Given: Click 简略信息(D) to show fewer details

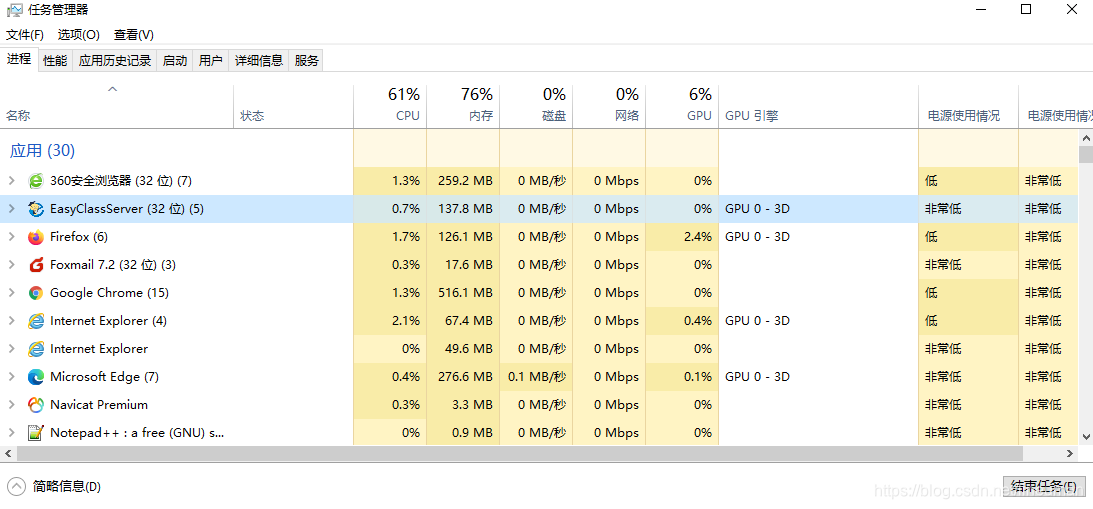Looking at the screenshot, I should pos(66,487).
